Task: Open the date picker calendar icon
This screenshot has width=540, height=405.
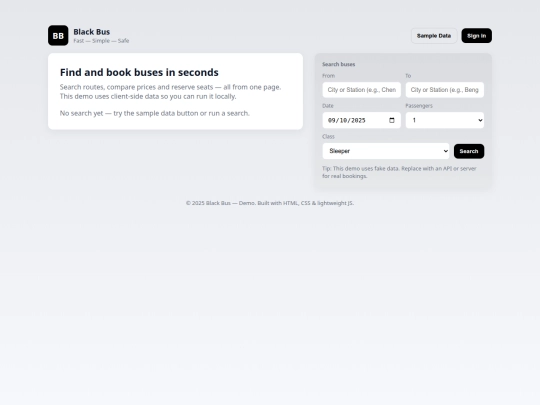Action: [392, 120]
